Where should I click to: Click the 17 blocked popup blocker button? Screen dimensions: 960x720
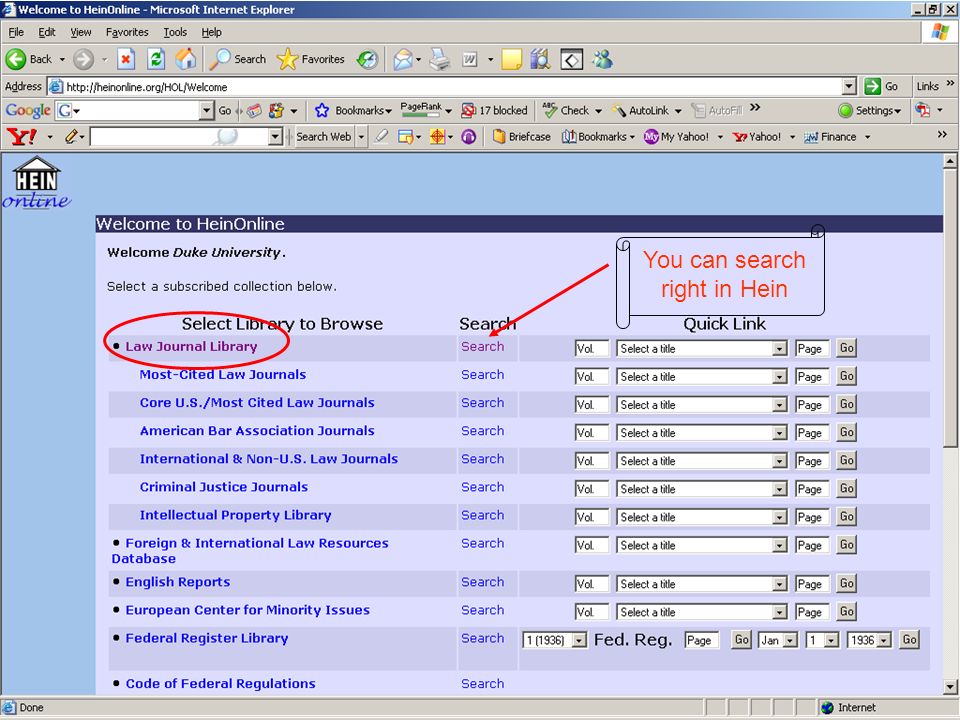point(494,110)
